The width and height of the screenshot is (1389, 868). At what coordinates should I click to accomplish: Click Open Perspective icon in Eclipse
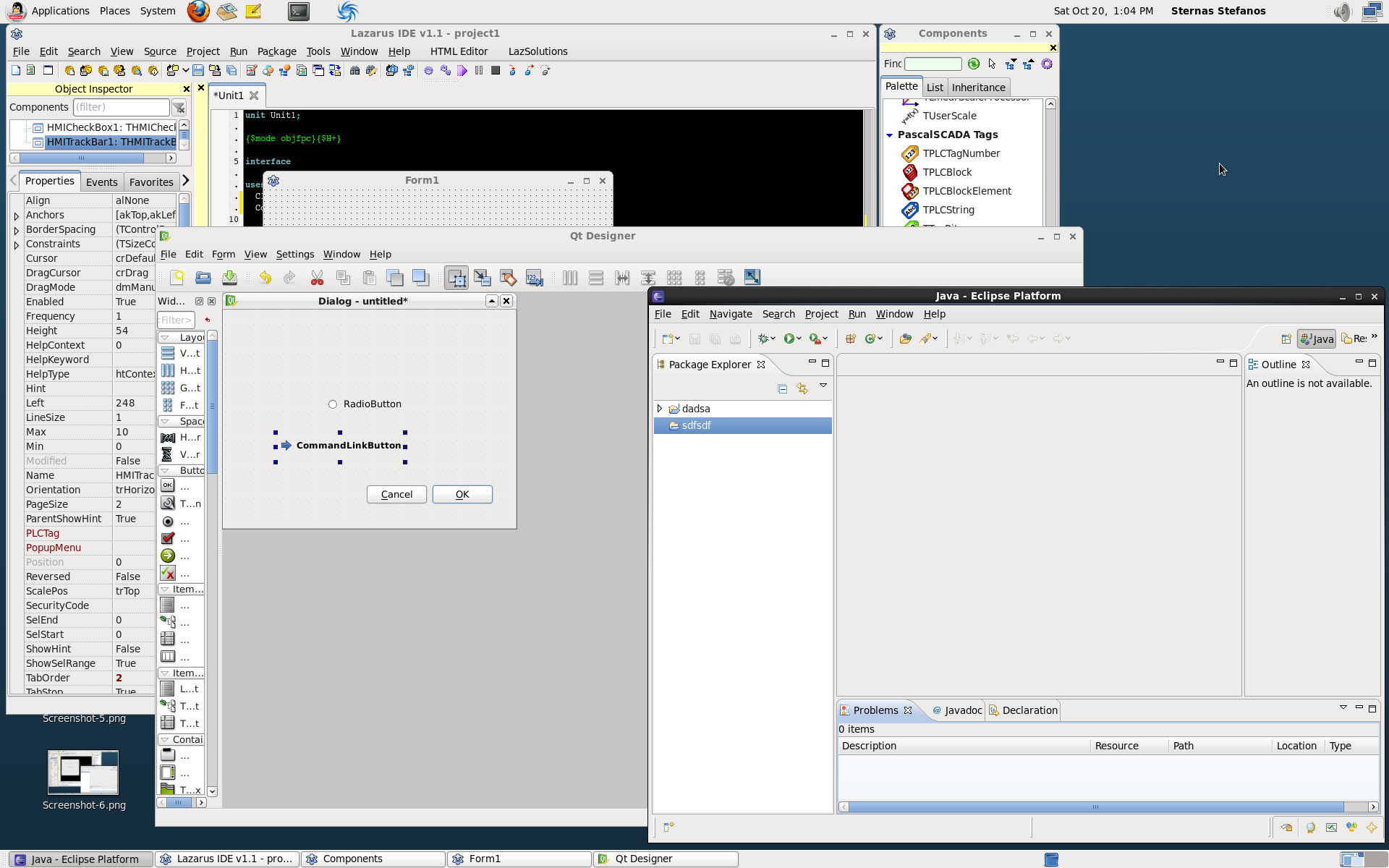1286,339
